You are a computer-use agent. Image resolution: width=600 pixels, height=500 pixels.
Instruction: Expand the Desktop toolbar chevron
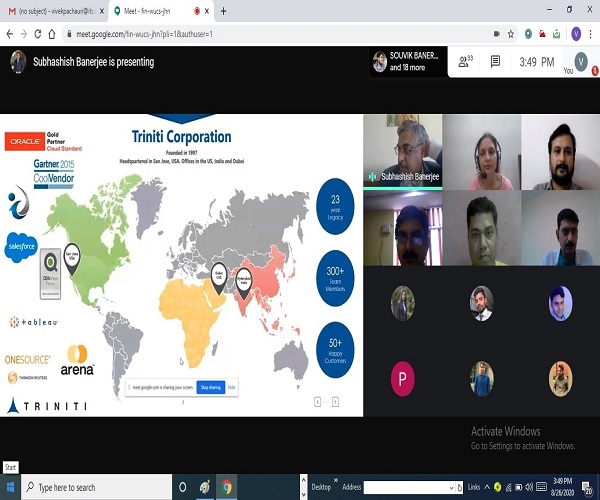336,480
